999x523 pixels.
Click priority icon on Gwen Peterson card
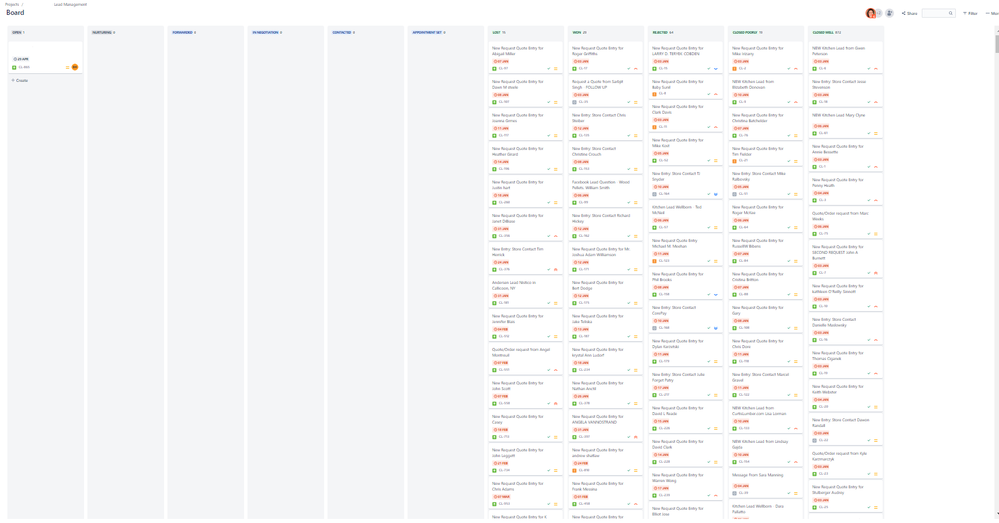click(x=875, y=69)
